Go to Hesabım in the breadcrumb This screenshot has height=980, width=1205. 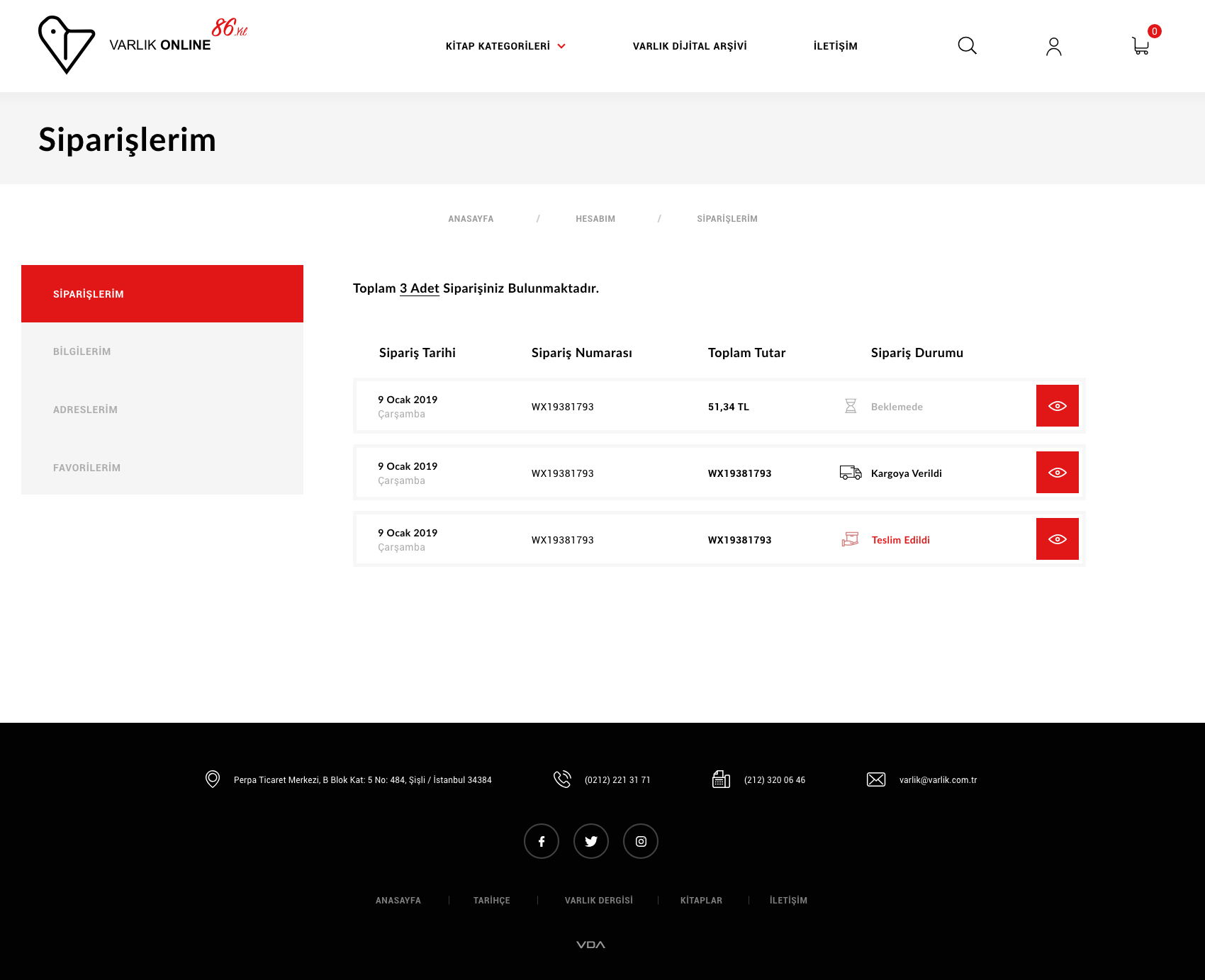tap(595, 219)
